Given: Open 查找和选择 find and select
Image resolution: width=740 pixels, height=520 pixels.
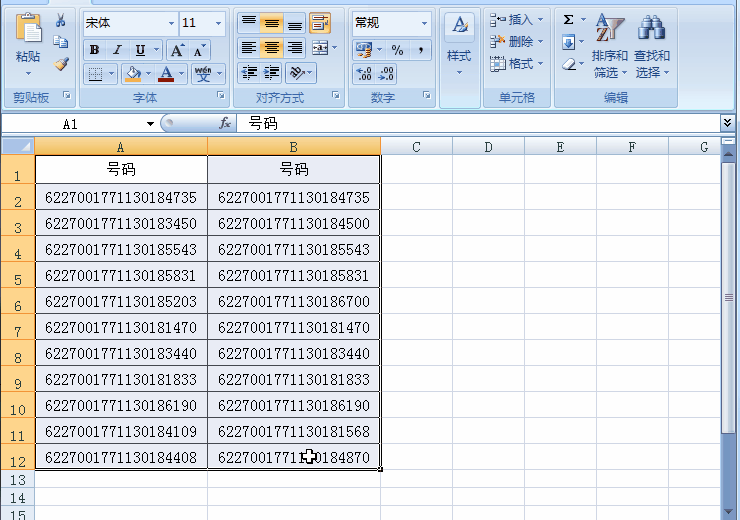Looking at the screenshot, I should click(x=652, y=46).
